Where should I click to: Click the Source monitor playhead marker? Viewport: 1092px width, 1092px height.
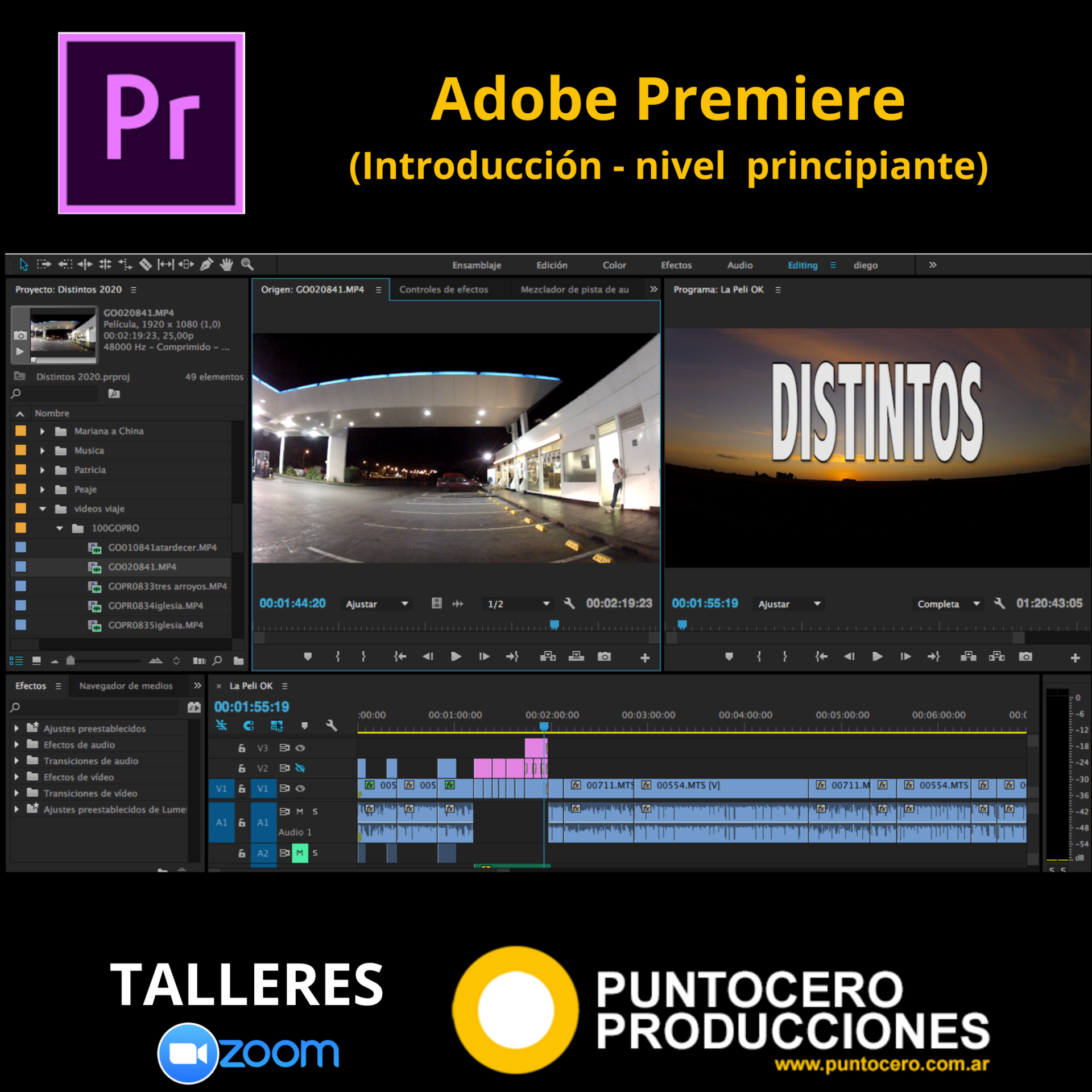(x=555, y=625)
